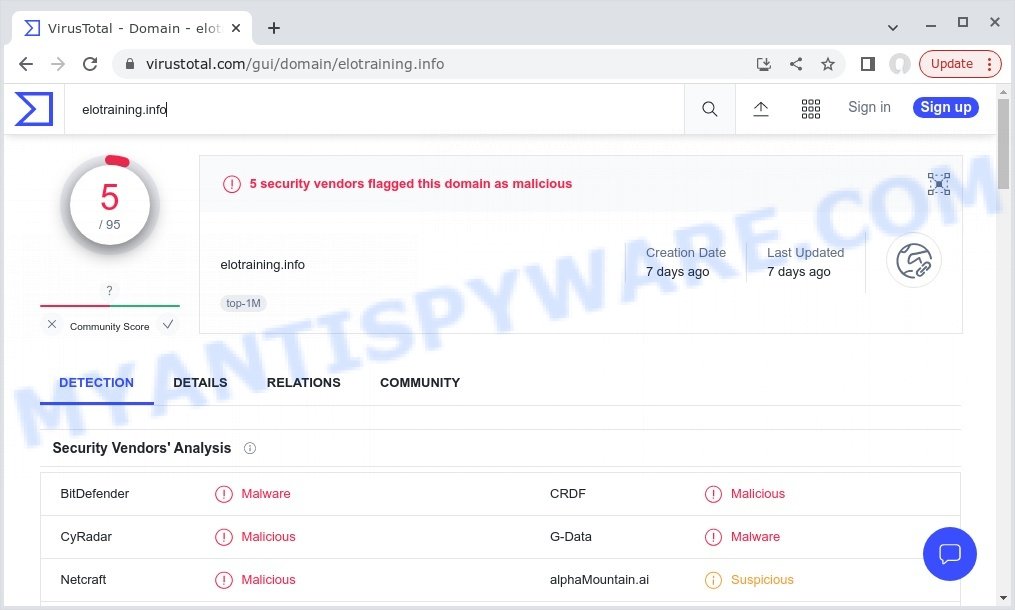
Task: Click the page vertical scrollbar
Action: click(1003, 144)
